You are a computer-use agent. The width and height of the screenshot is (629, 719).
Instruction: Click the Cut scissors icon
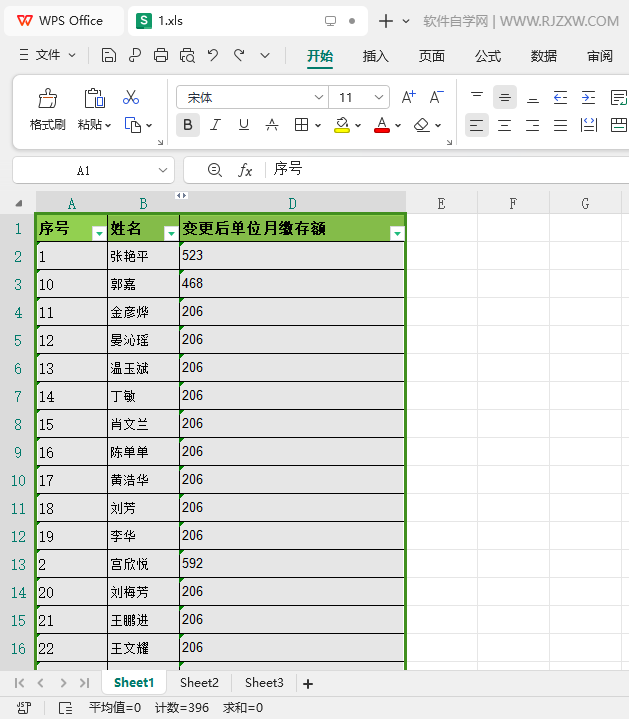pos(131,97)
